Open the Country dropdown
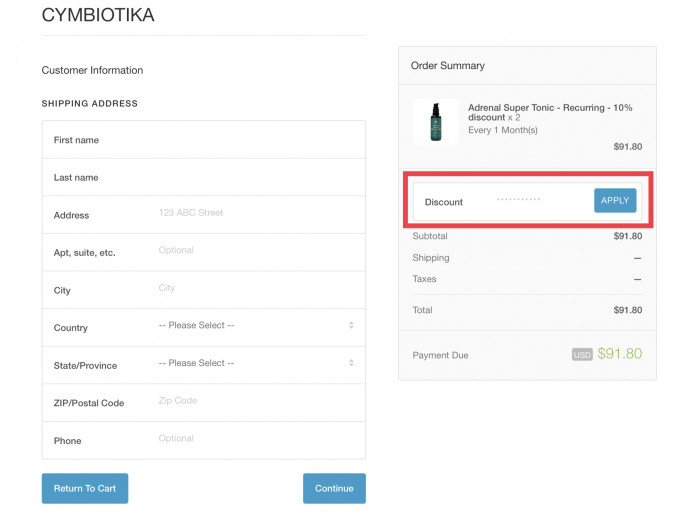 (204, 327)
